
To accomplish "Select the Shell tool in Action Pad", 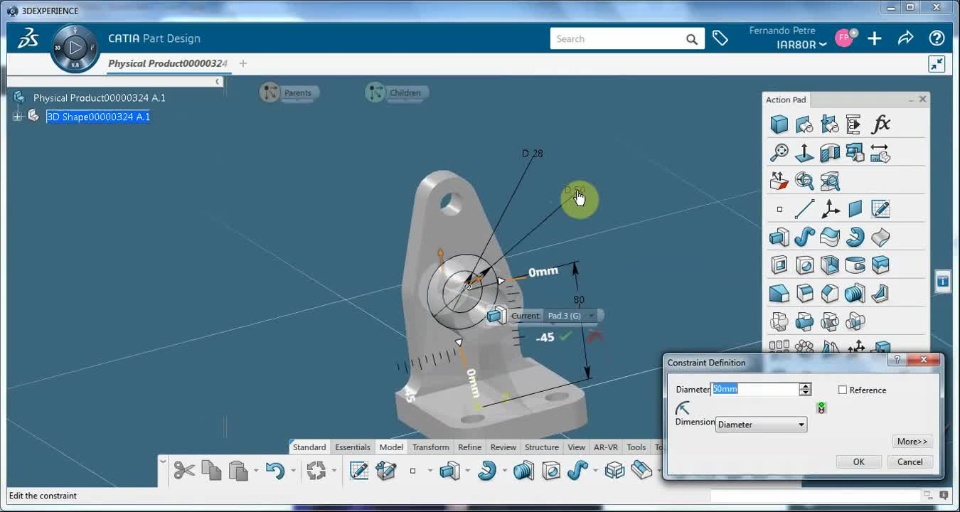I will [830, 265].
